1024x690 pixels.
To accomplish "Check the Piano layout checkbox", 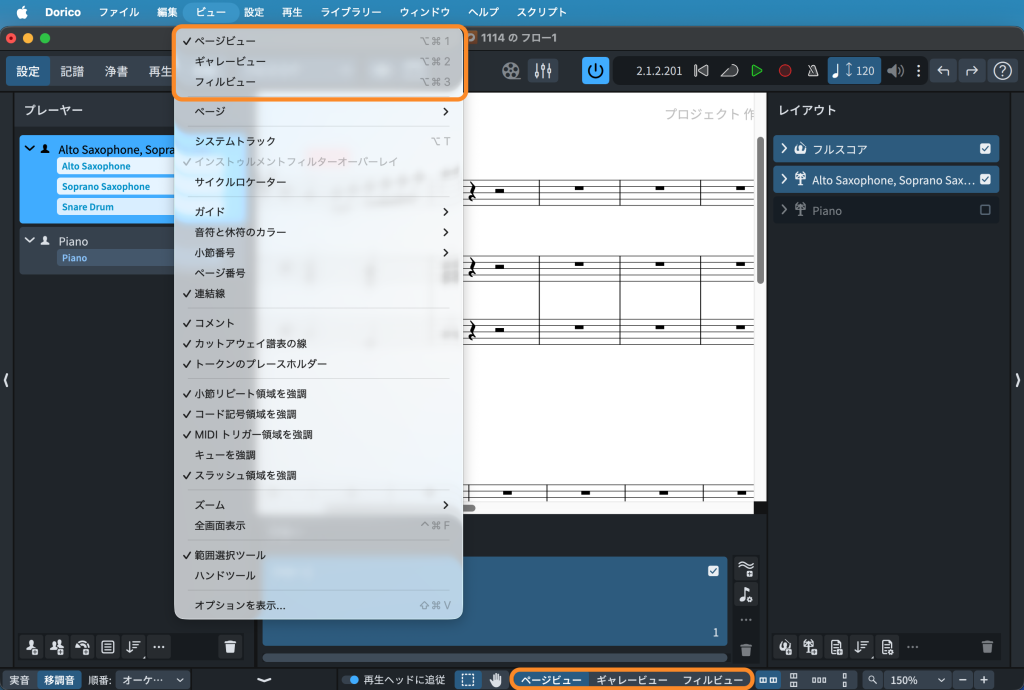I will [985, 210].
